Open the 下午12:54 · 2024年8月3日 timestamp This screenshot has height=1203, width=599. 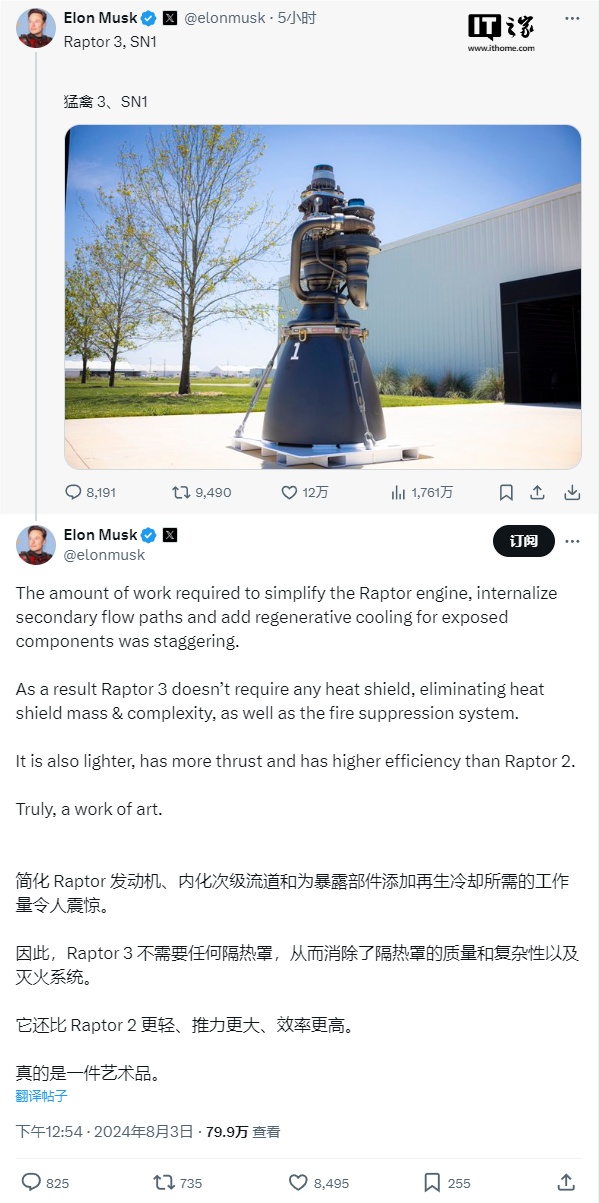click(106, 1132)
